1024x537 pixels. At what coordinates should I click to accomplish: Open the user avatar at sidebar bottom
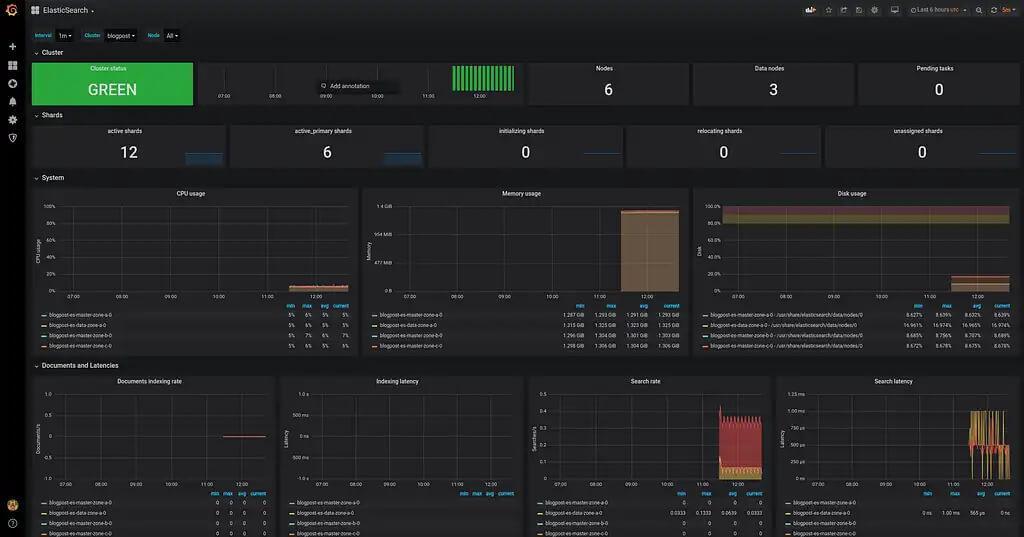click(x=12, y=505)
